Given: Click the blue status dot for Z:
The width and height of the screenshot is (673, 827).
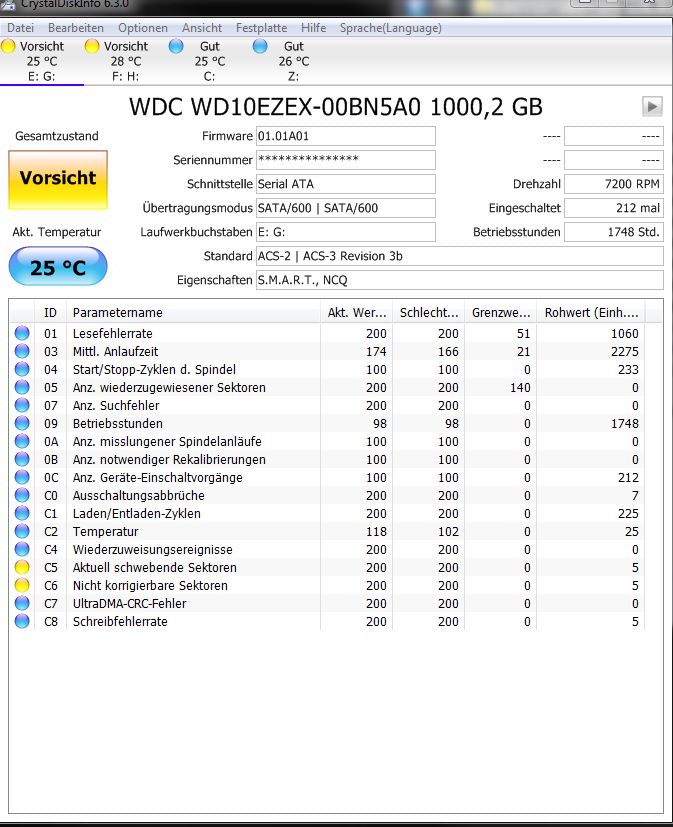Looking at the screenshot, I should coord(260,46).
